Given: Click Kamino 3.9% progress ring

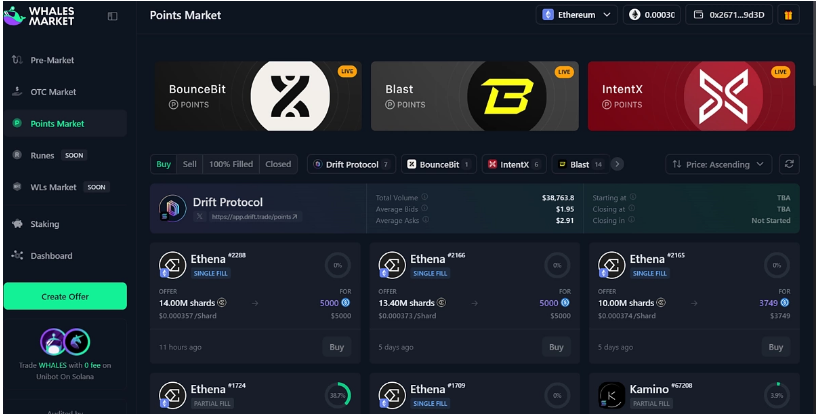Looking at the screenshot, I should [x=776, y=395].
